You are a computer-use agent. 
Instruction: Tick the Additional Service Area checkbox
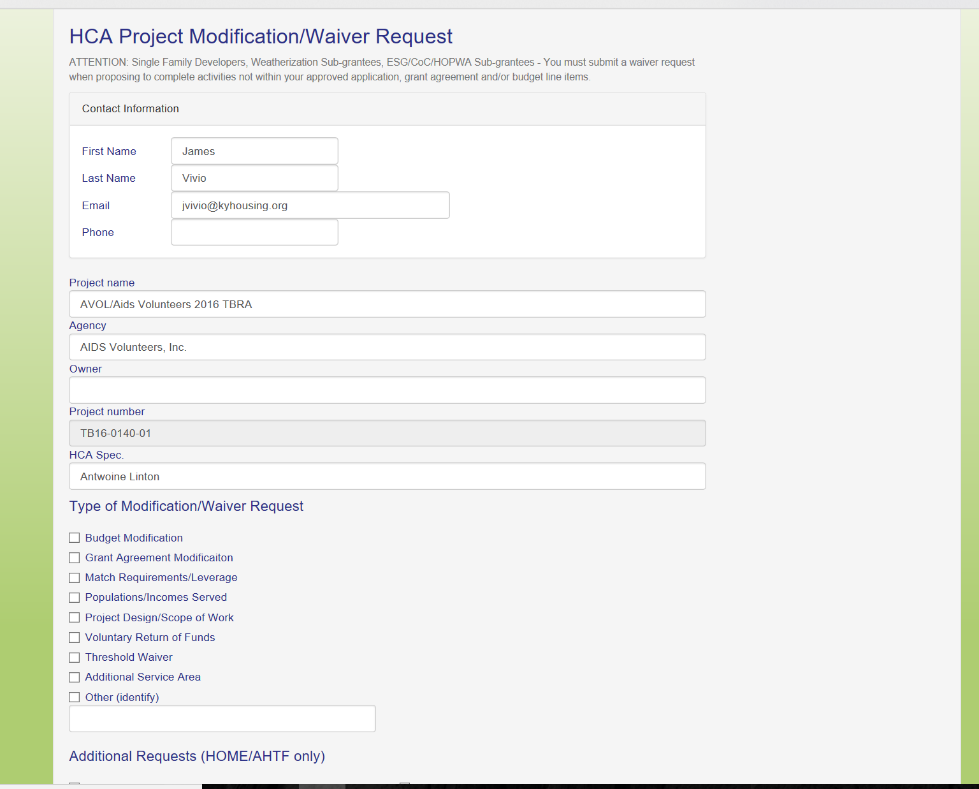coord(74,678)
